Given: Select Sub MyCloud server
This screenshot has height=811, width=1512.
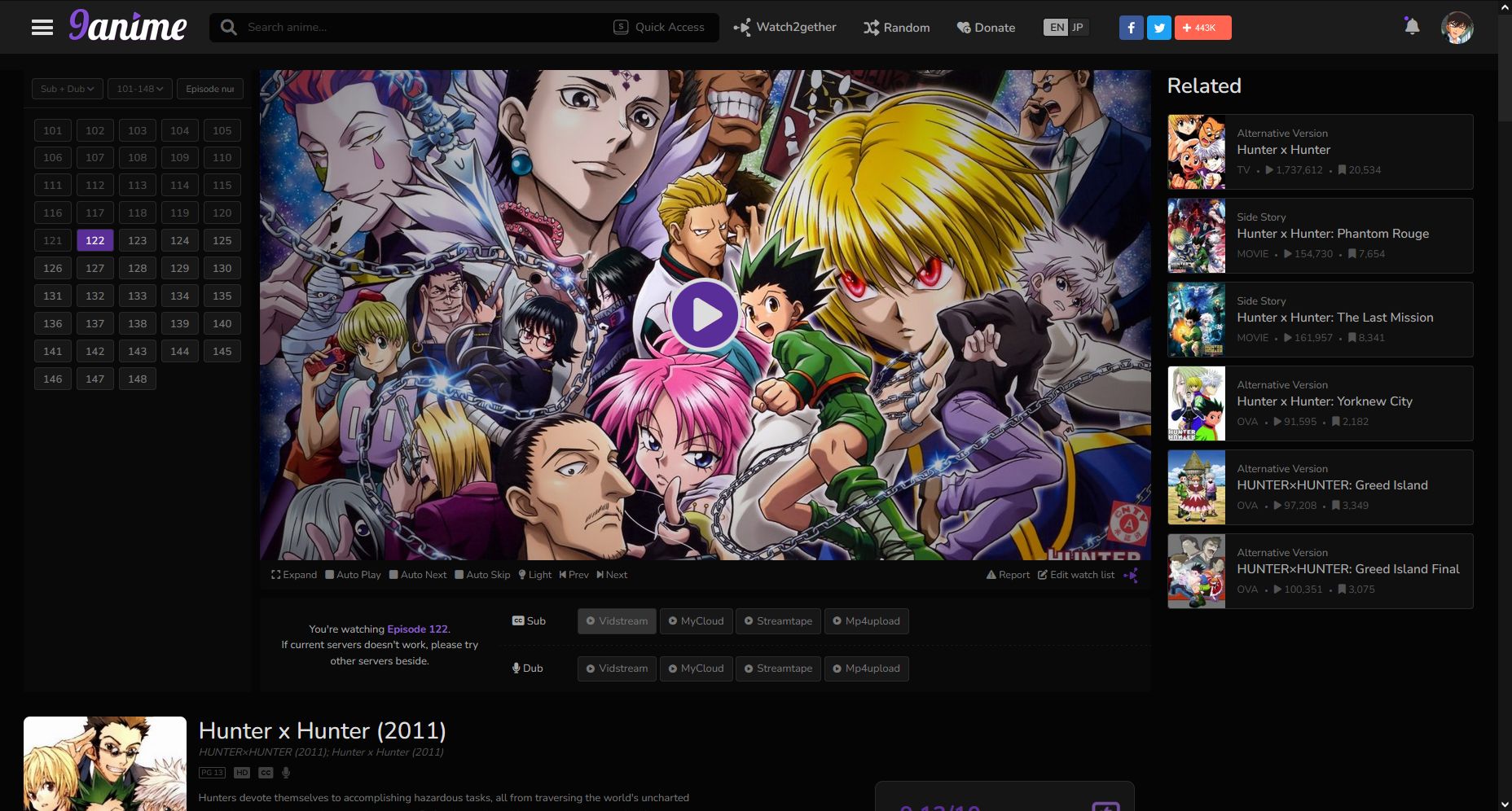Looking at the screenshot, I should [697, 621].
